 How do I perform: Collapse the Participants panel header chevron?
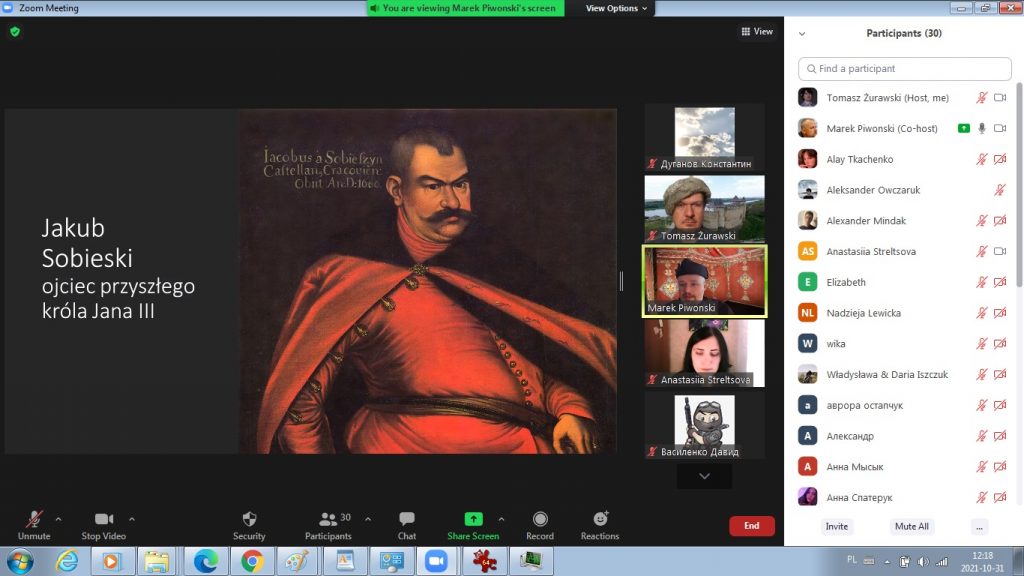tap(802, 33)
